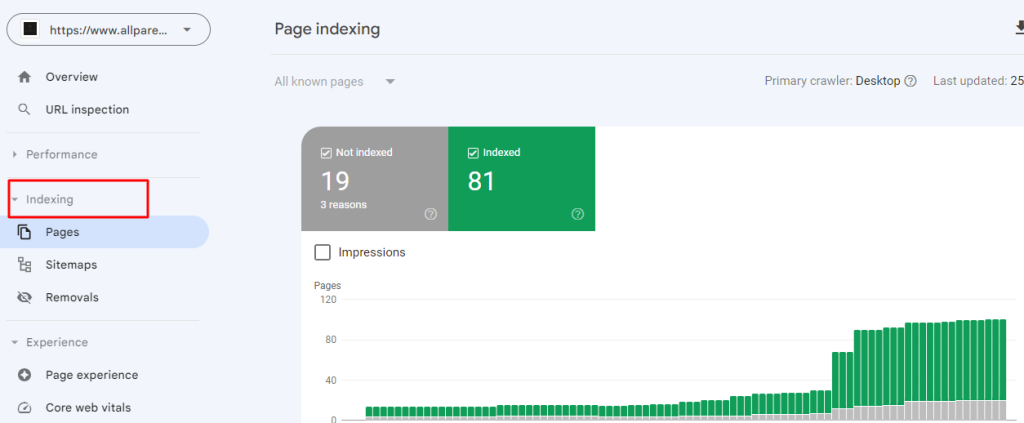The image size is (1024, 423).
Task: Click the site favicon in property selector
Action: point(29,29)
